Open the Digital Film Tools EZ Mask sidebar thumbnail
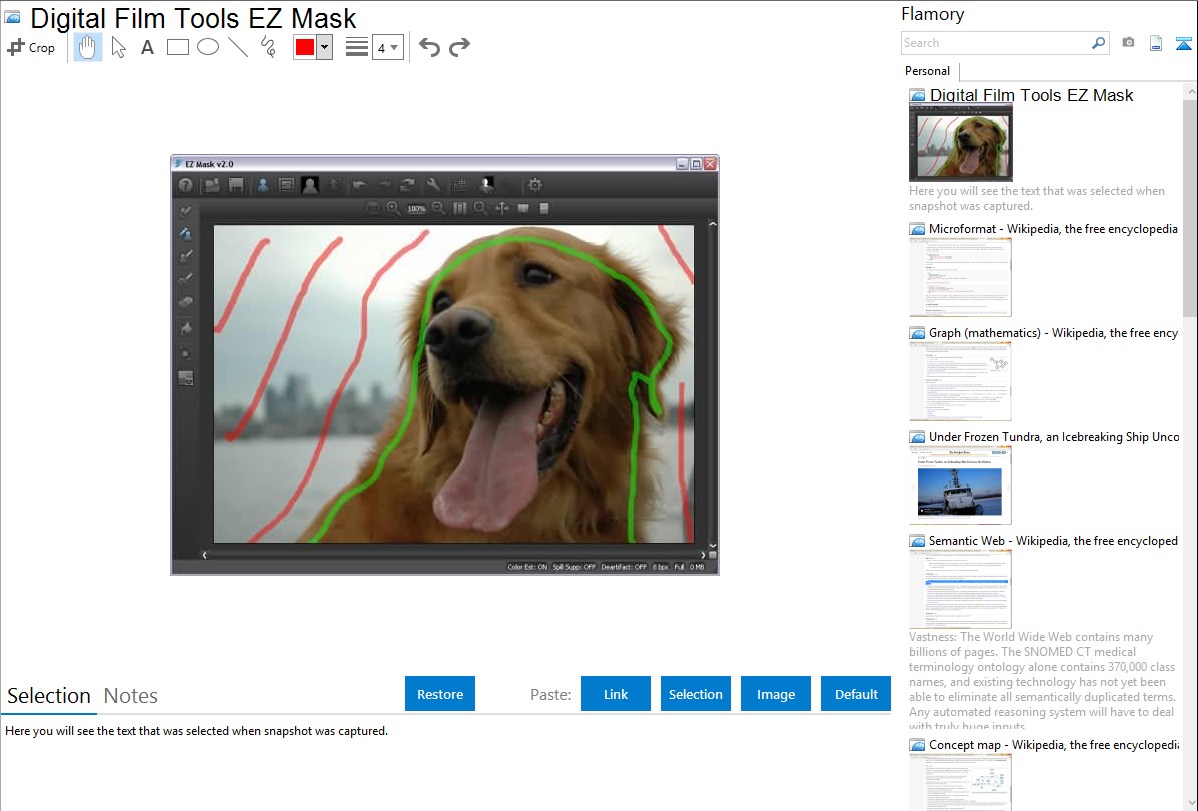Image resolution: width=1198 pixels, height=811 pixels. pyautogui.click(x=961, y=143)
